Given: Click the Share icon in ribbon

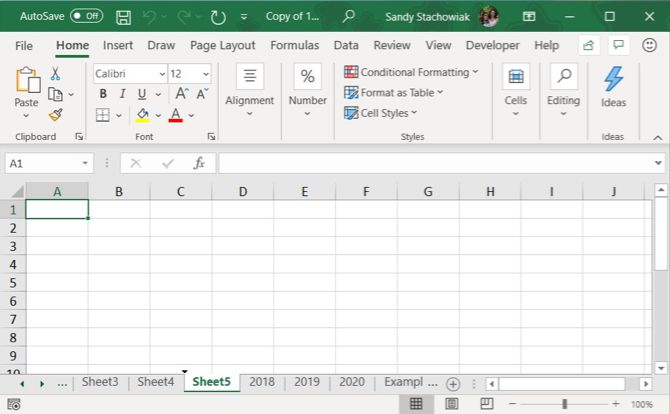Looking at the screenshot, I should [x=588, y=45].
